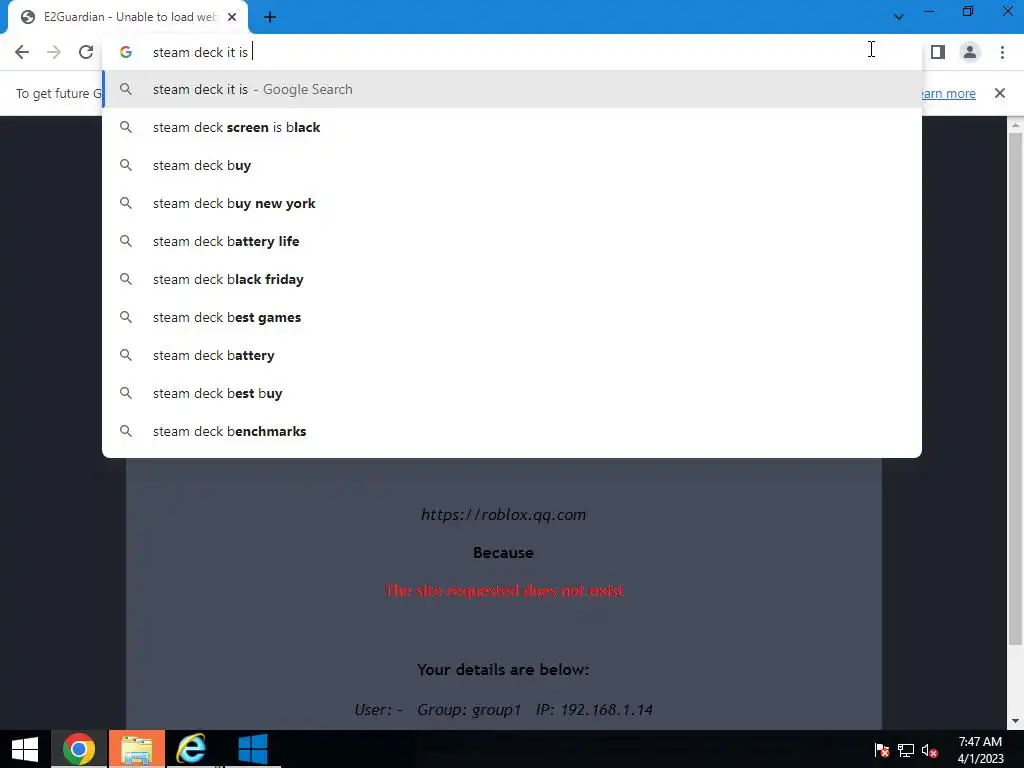
Task: Open a new tab with plus button
Action: [270, 18]
